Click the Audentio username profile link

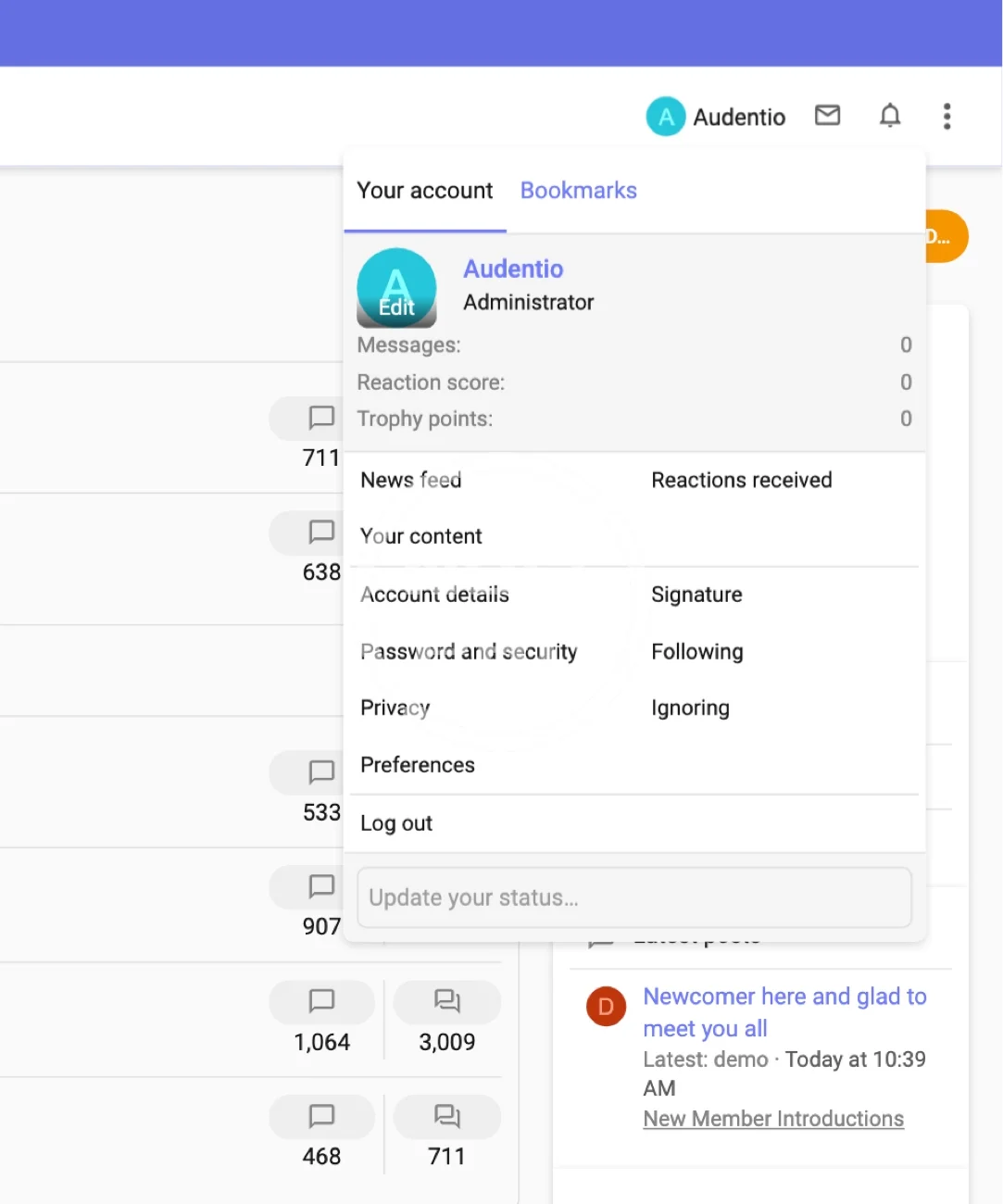[513, 270]
